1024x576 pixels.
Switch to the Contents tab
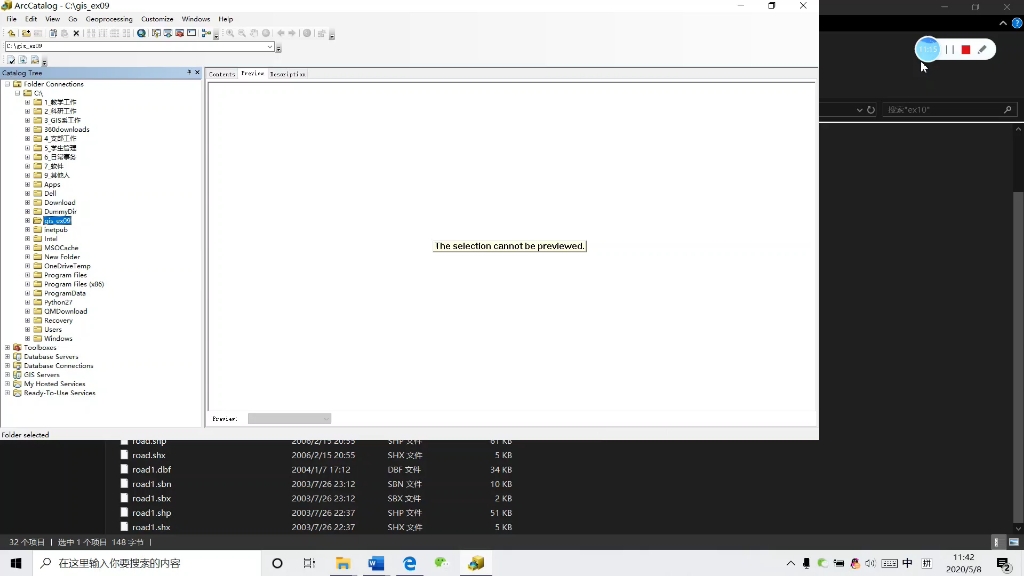(222, 73)
